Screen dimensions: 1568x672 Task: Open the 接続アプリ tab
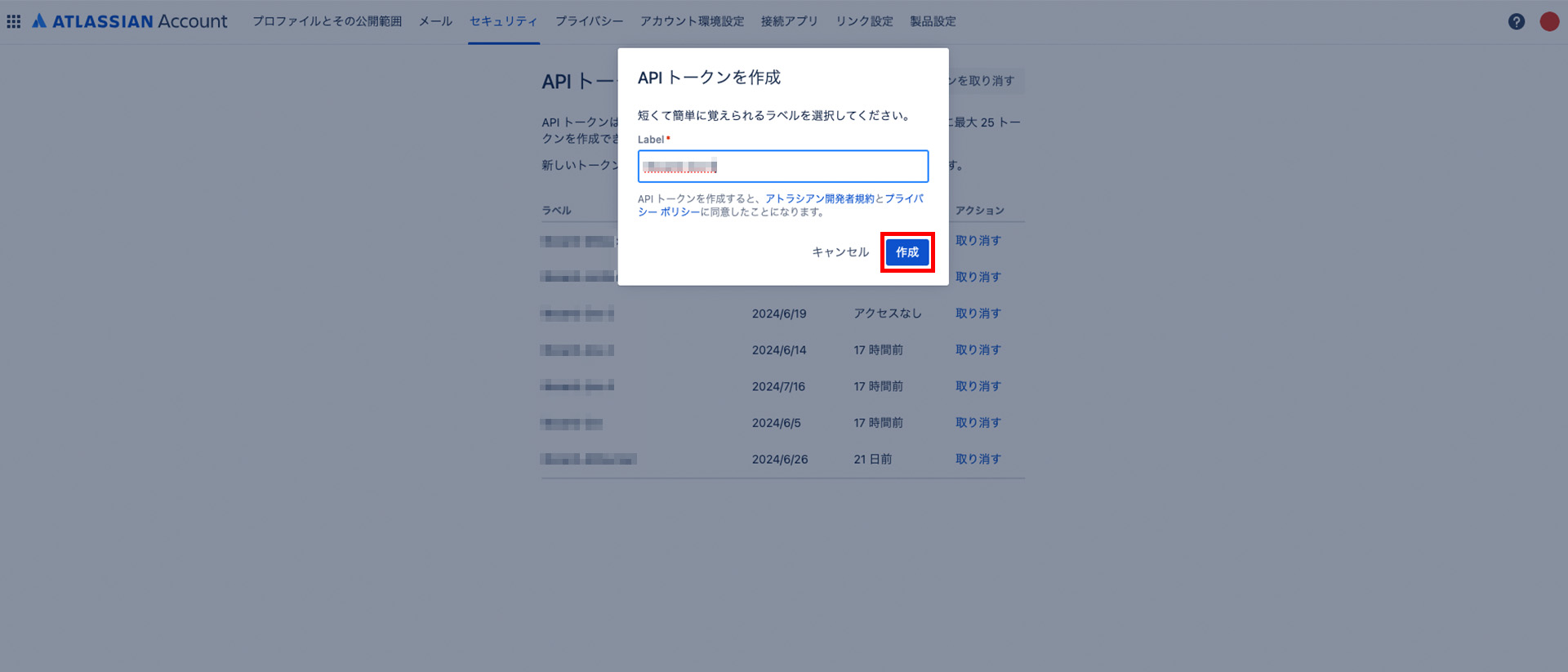[789, 21]
